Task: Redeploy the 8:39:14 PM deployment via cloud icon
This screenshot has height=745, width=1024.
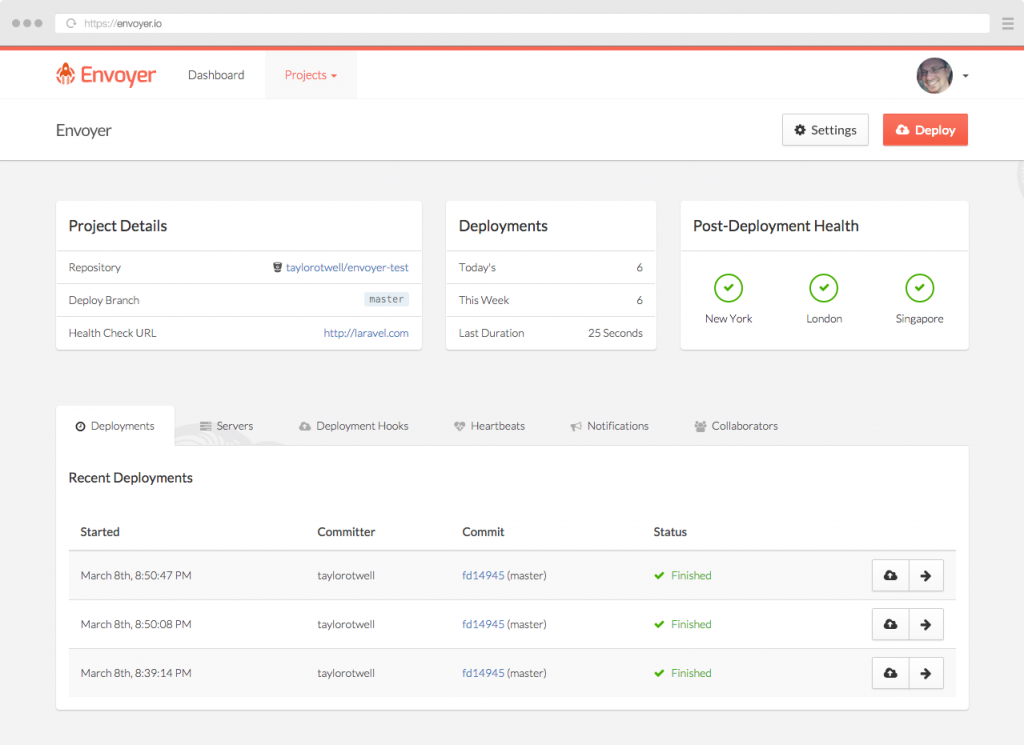Action: (890, 674)
